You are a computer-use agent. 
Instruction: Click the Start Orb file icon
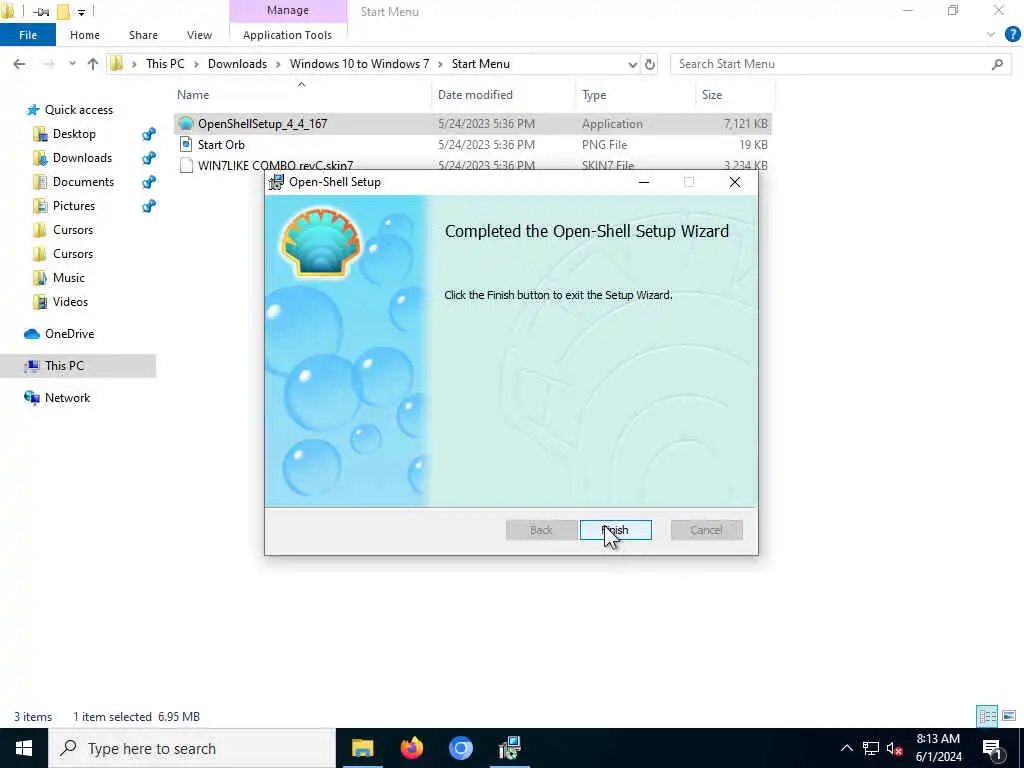(186, 144)
